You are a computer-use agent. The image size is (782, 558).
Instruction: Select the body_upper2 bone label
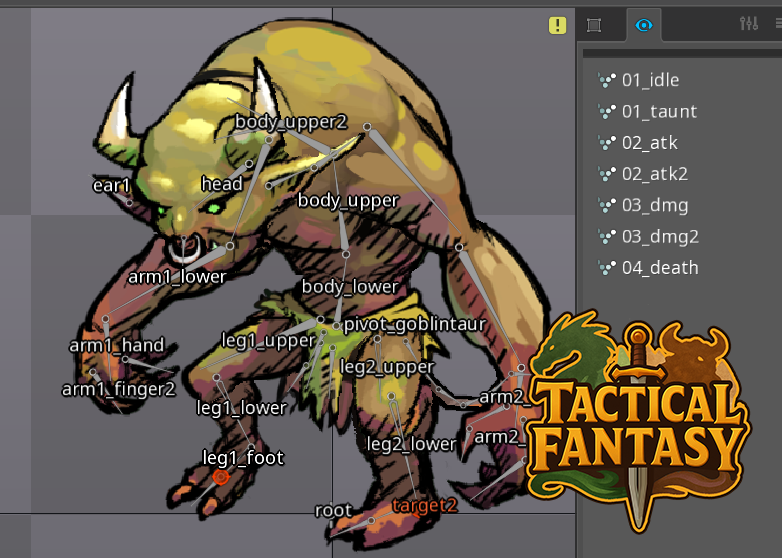(291, 122)
